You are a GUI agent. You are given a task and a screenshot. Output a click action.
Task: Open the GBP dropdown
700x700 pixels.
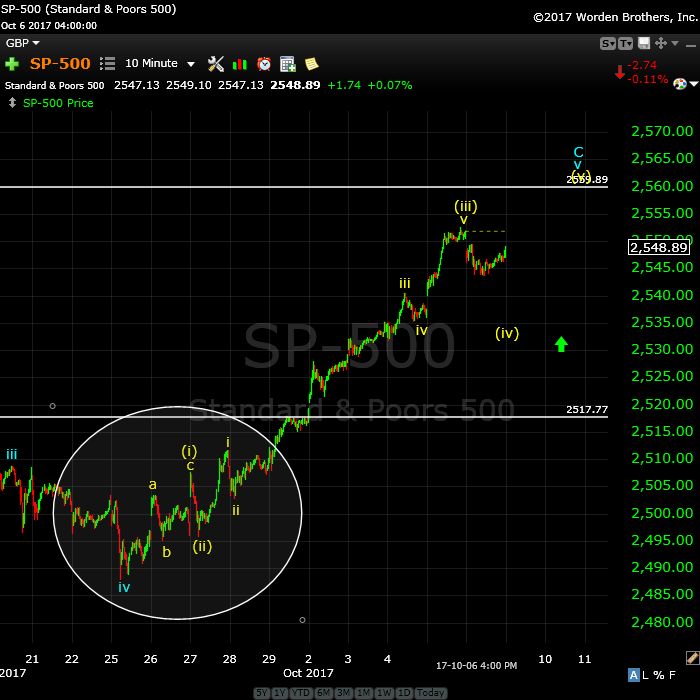pos(22,43)
